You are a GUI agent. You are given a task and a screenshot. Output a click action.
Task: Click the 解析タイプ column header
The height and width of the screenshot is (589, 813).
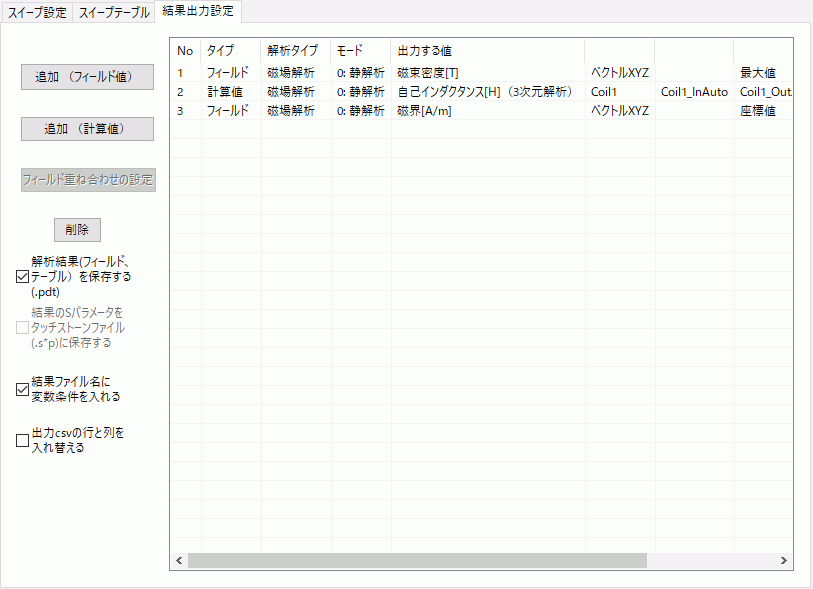tap(293, 50)
